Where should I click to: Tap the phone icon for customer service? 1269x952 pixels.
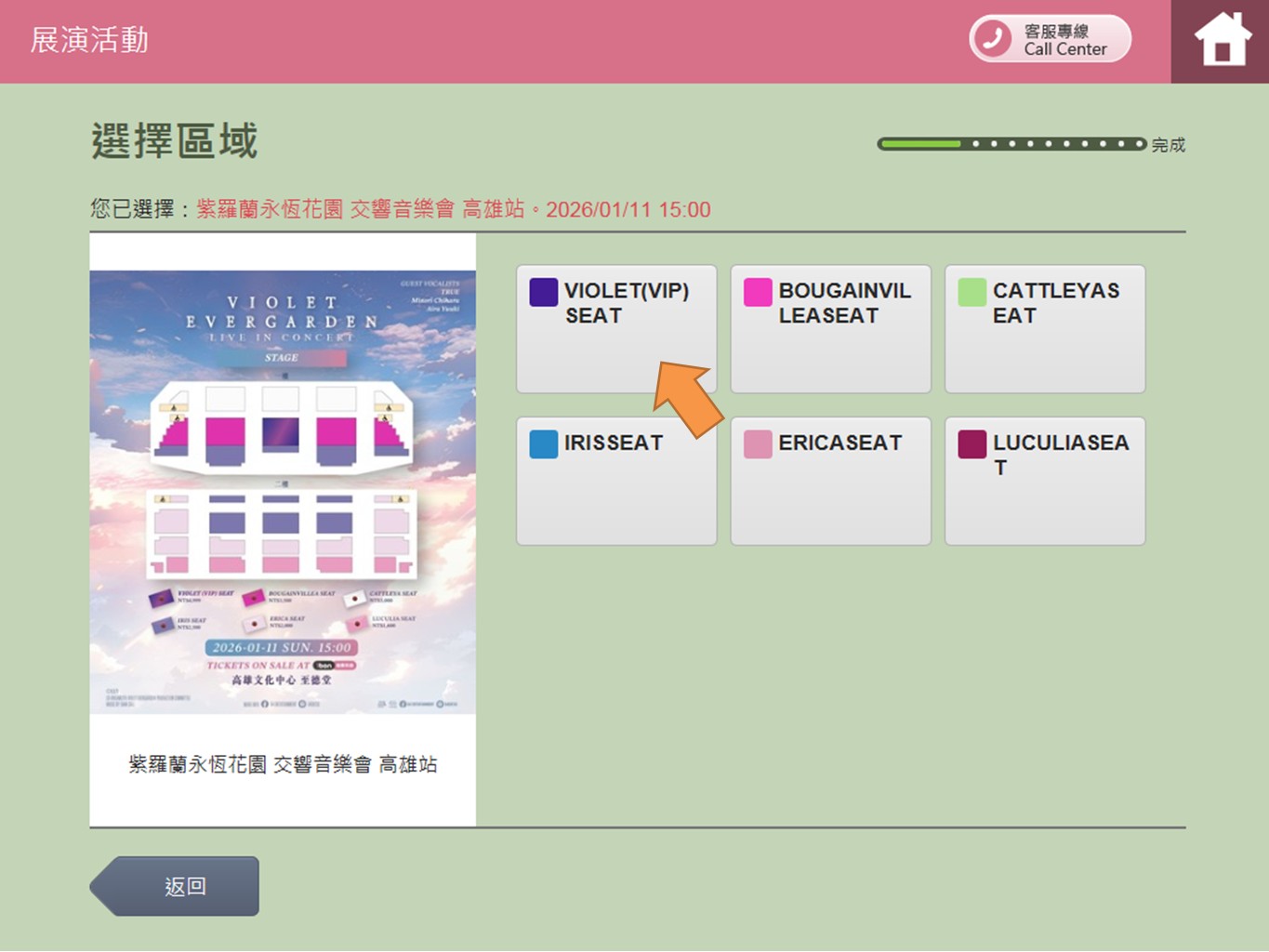pyautogui.click(x=993, y=39)
